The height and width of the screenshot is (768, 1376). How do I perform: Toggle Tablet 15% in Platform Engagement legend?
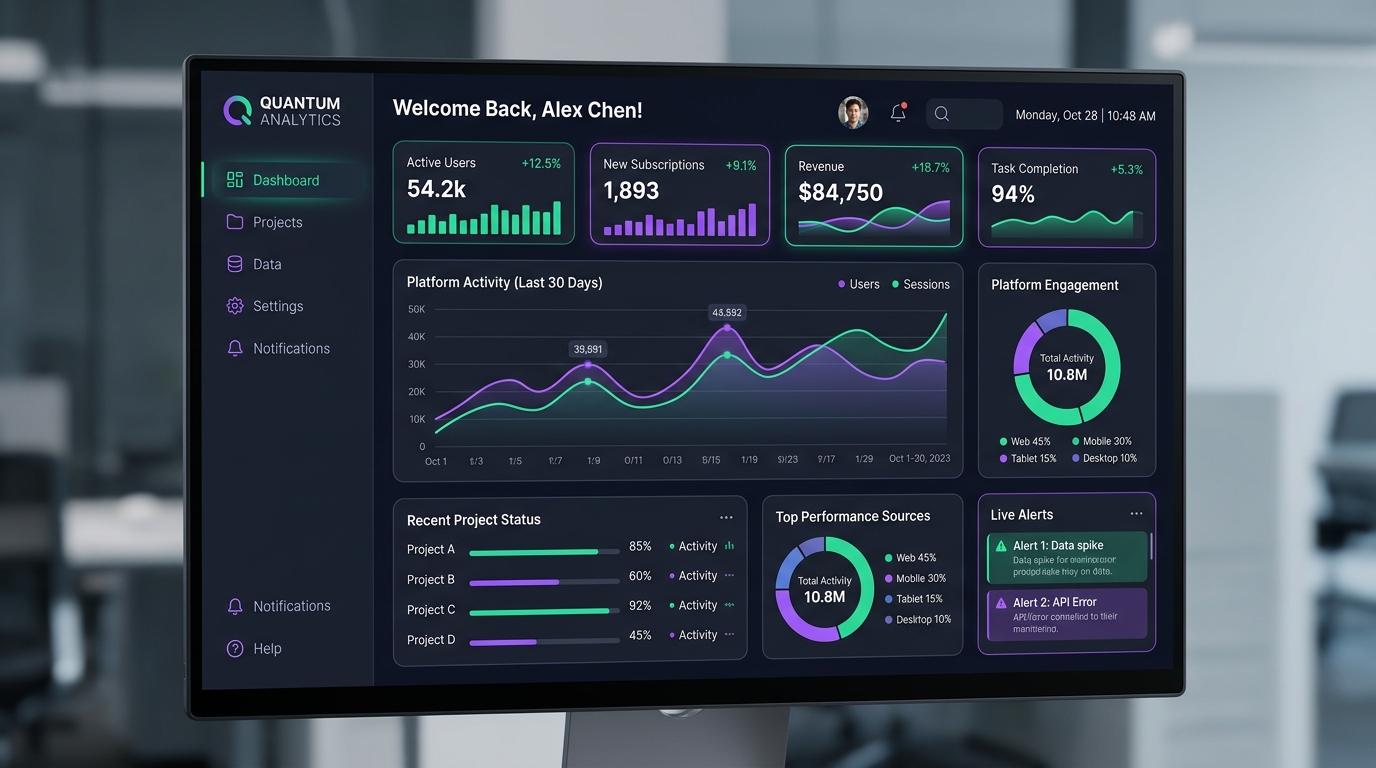tap(1028, 458)
